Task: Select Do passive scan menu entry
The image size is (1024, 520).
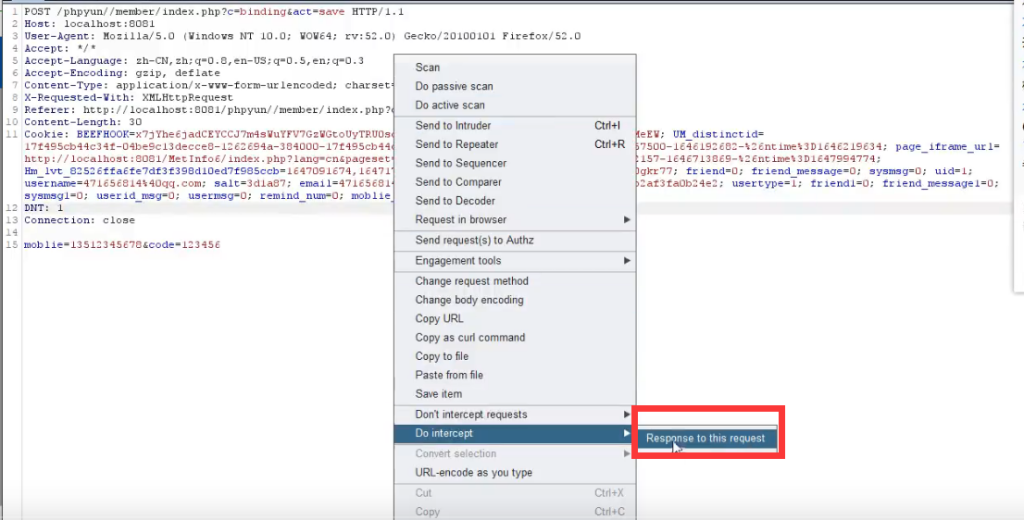Action: point(515,86)
